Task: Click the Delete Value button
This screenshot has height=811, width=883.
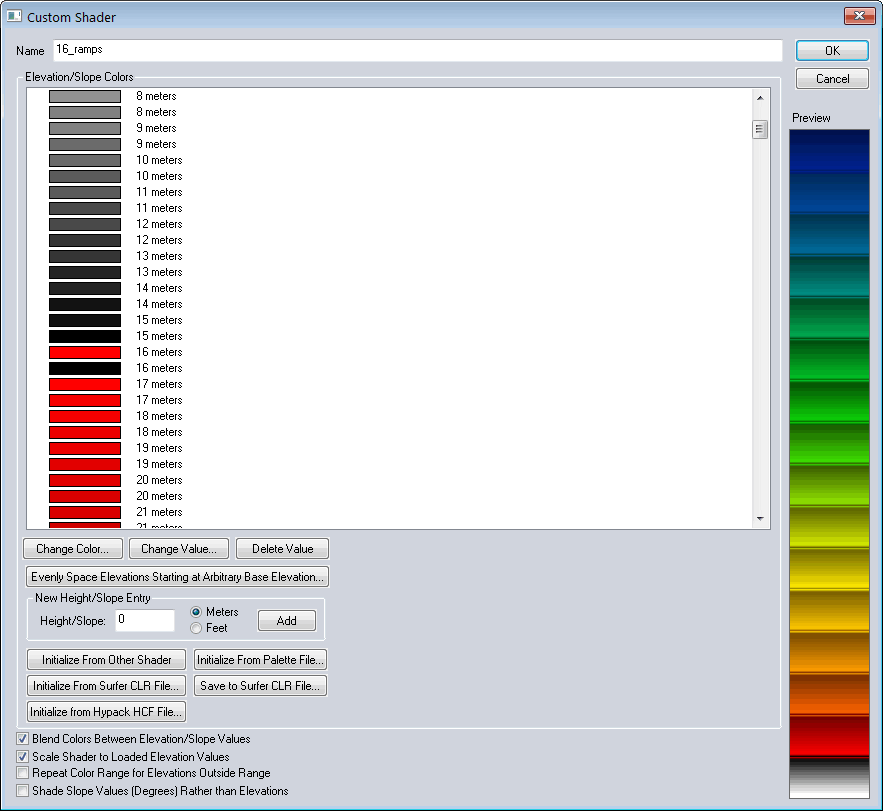Action: point(282,549)
